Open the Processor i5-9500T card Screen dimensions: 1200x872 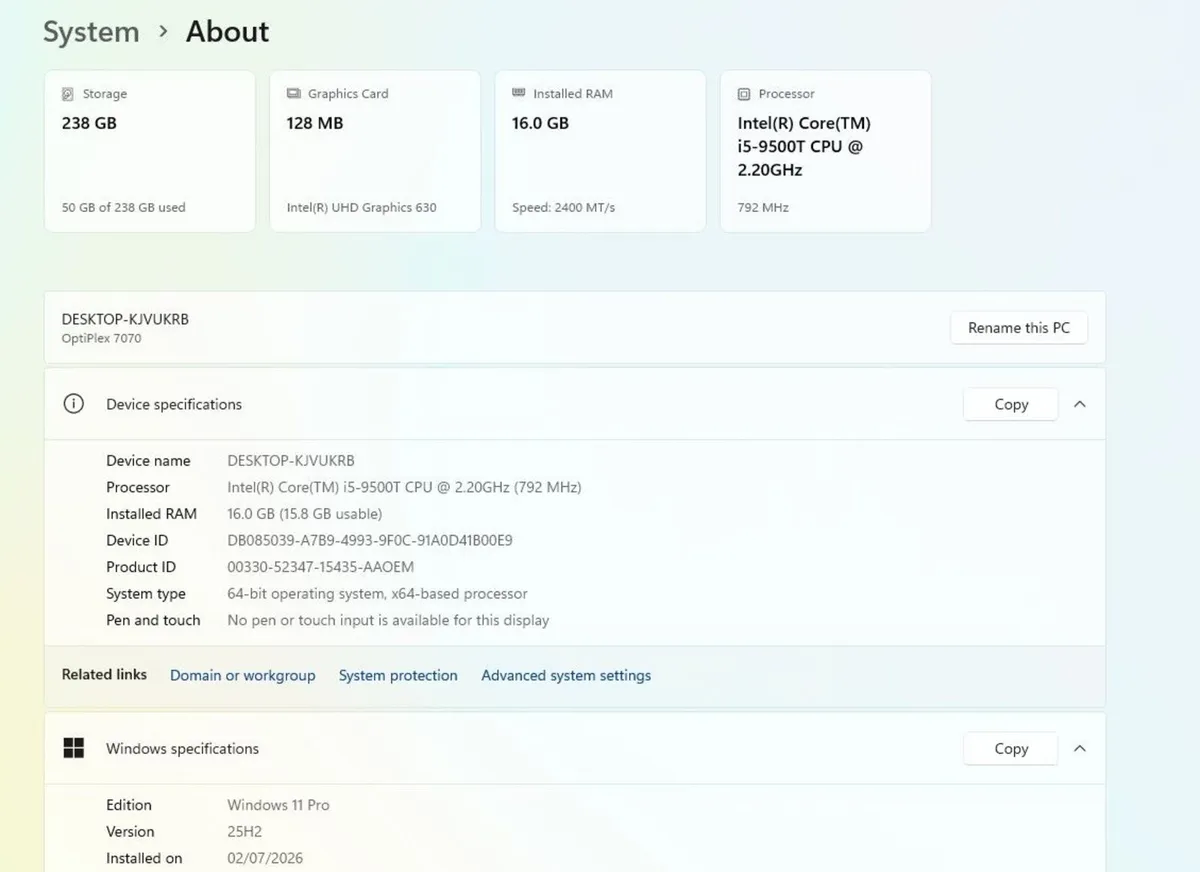pyautogui.click(x=826, y=151)
